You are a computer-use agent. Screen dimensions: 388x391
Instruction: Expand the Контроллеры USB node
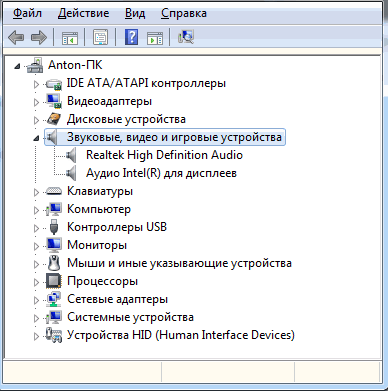[36, 228]
